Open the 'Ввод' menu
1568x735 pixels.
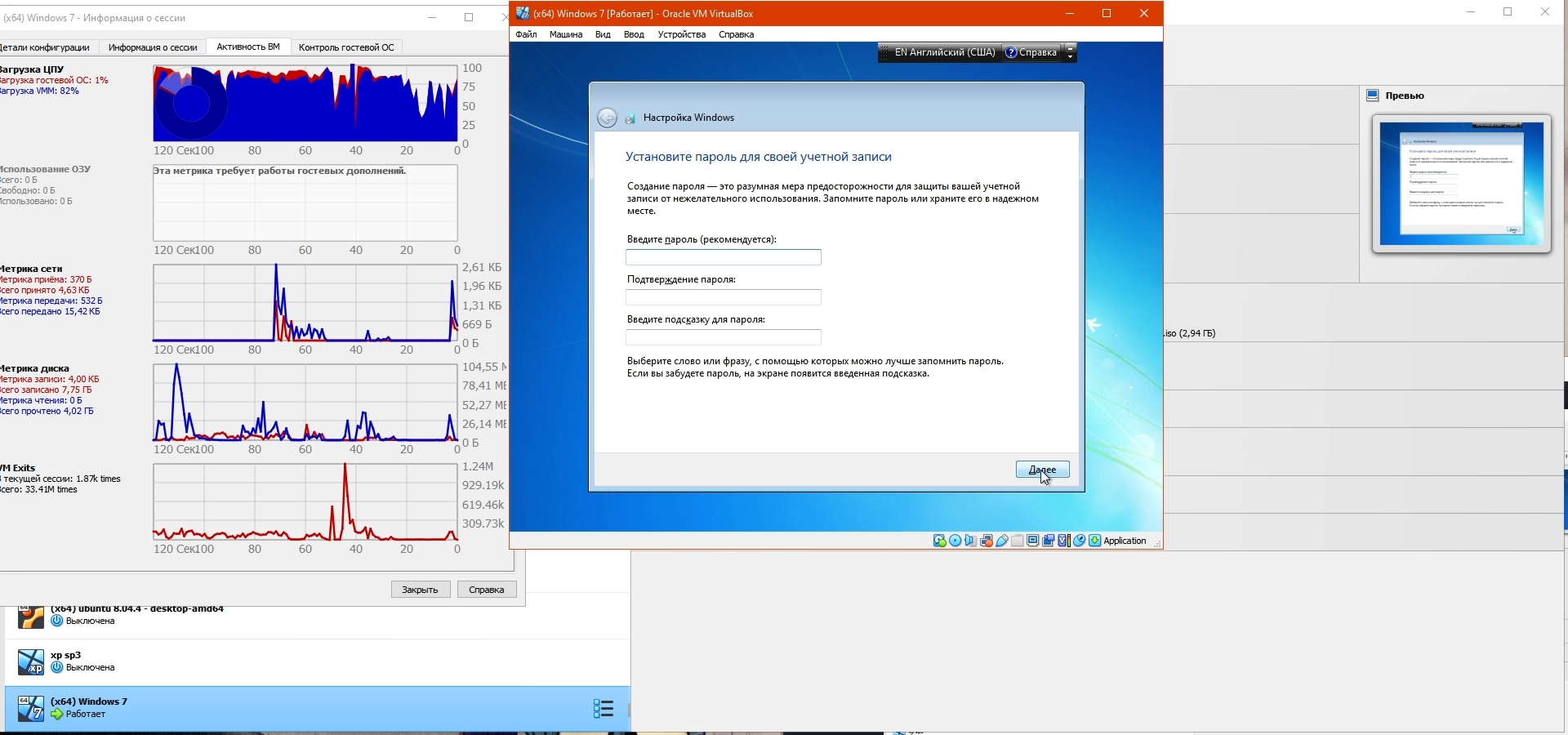(634, 34)
